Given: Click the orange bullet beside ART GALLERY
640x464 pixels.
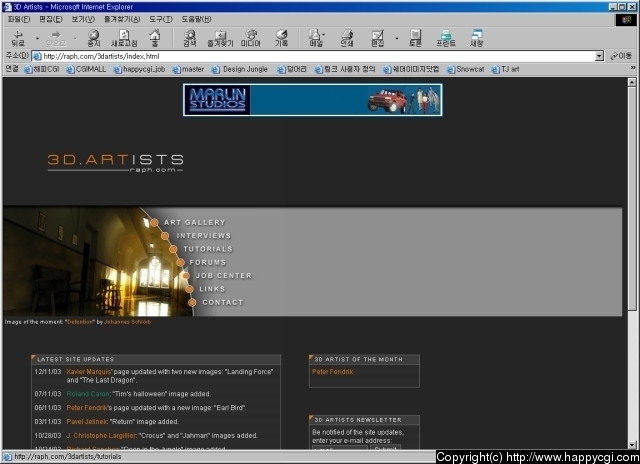Looking at the screenshot, I should (154, 222).
